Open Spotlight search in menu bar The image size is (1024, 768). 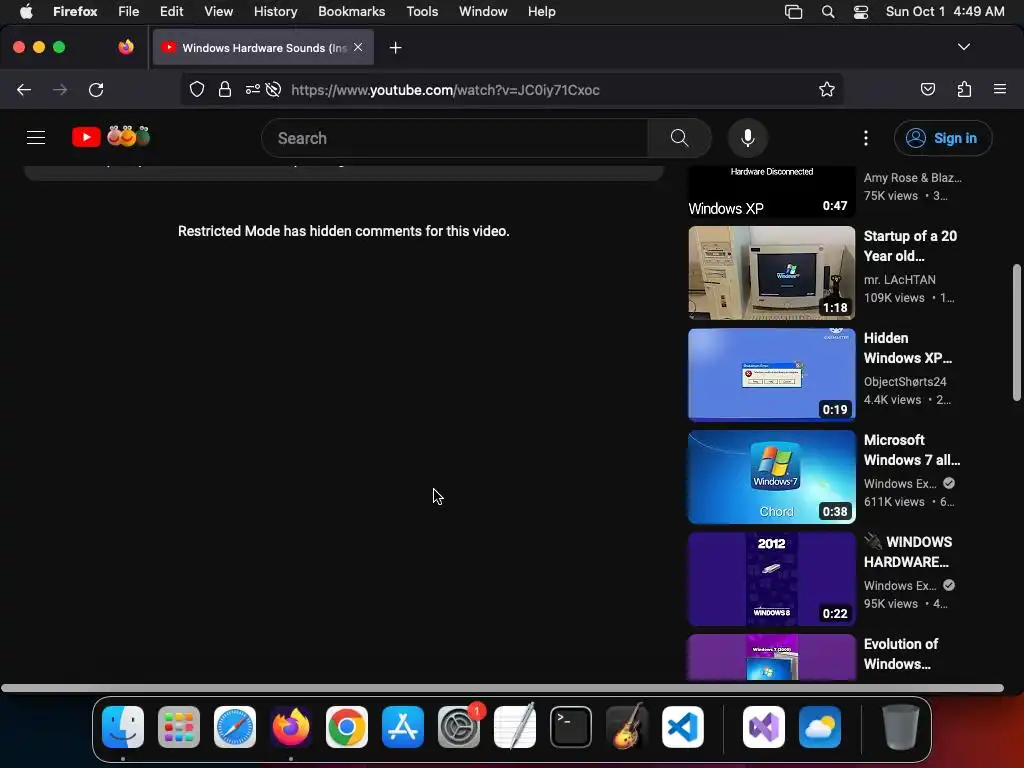pyautogui.click(x=828, y=12)
